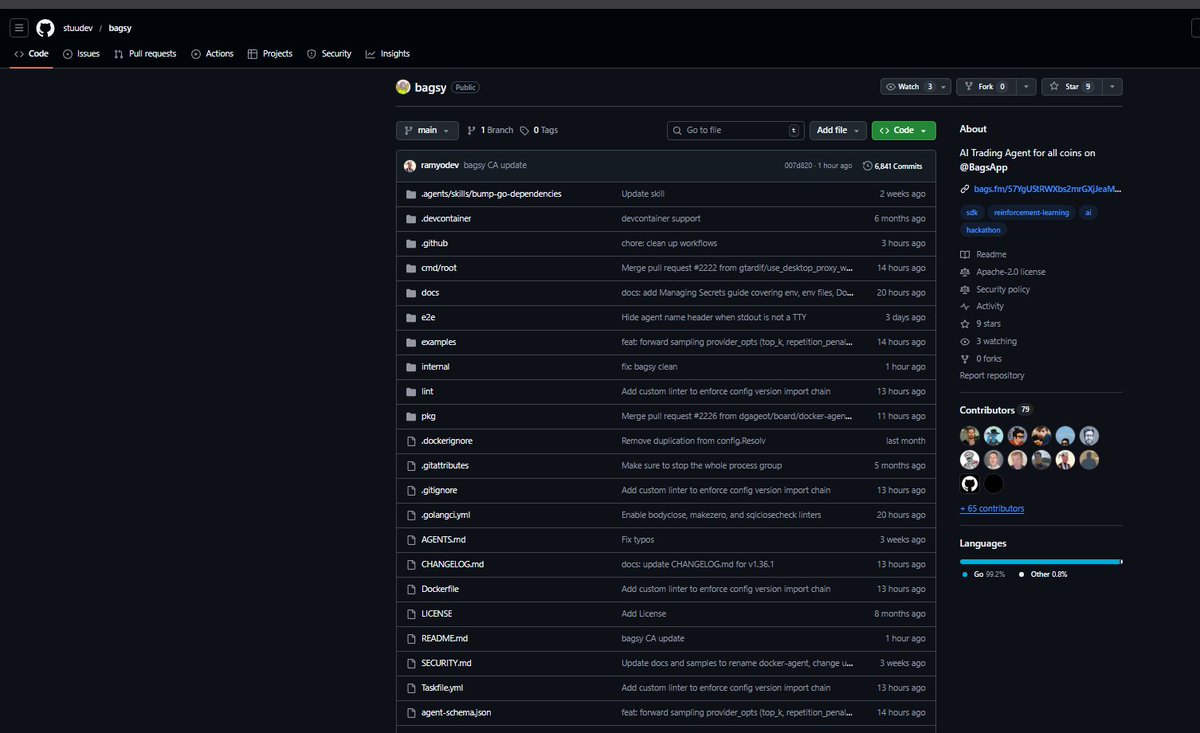Click the folder icon beside pkg

(x=410, y=416)
